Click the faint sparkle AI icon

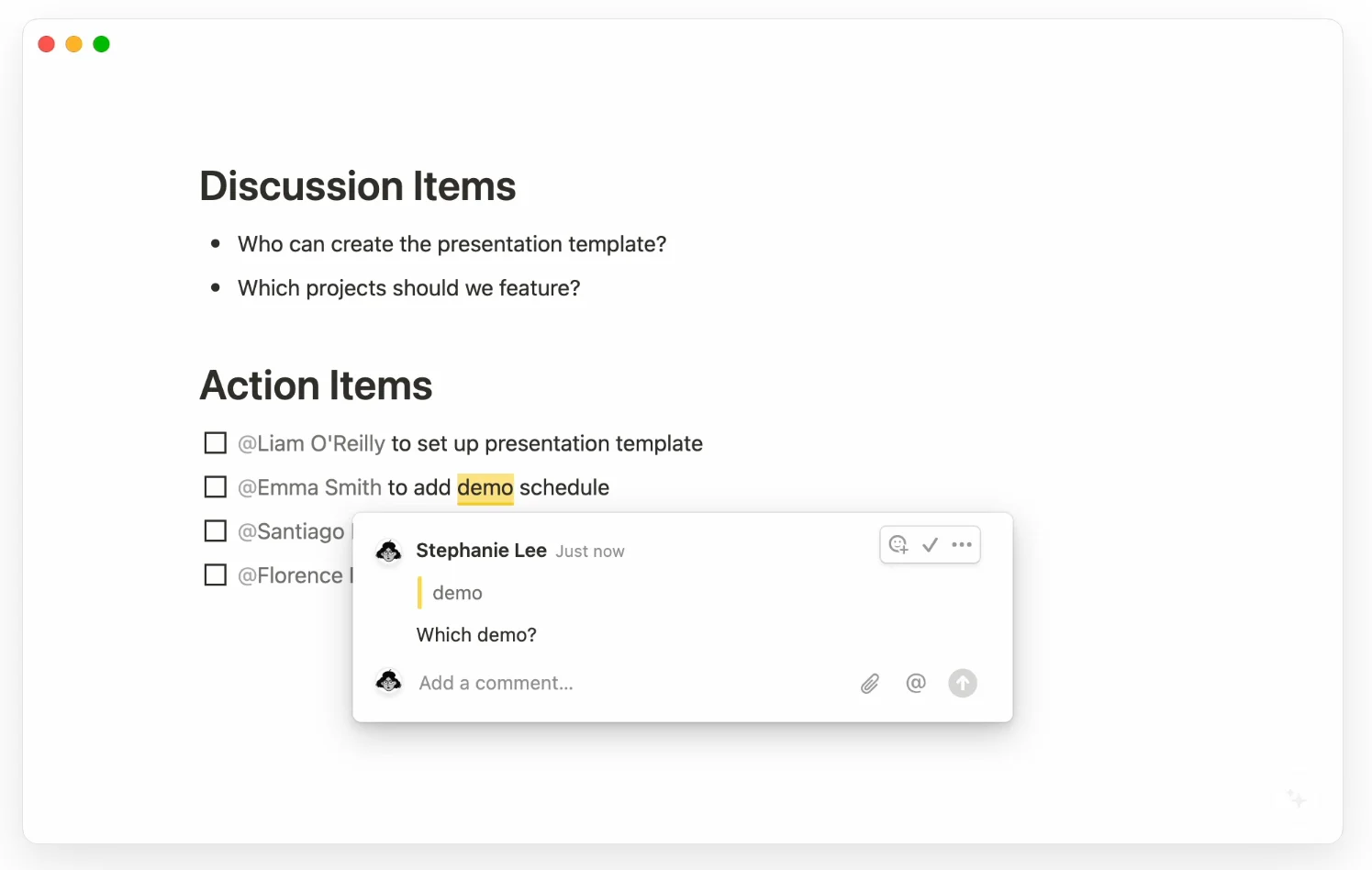click(x=1296, y=798)
